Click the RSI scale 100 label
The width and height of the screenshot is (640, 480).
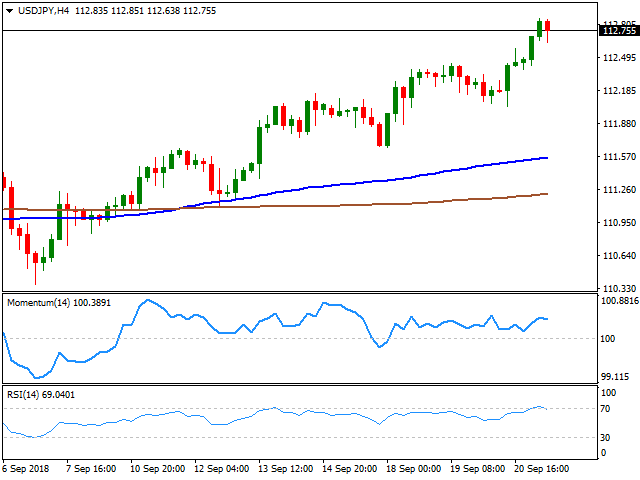tap(609, 393)
